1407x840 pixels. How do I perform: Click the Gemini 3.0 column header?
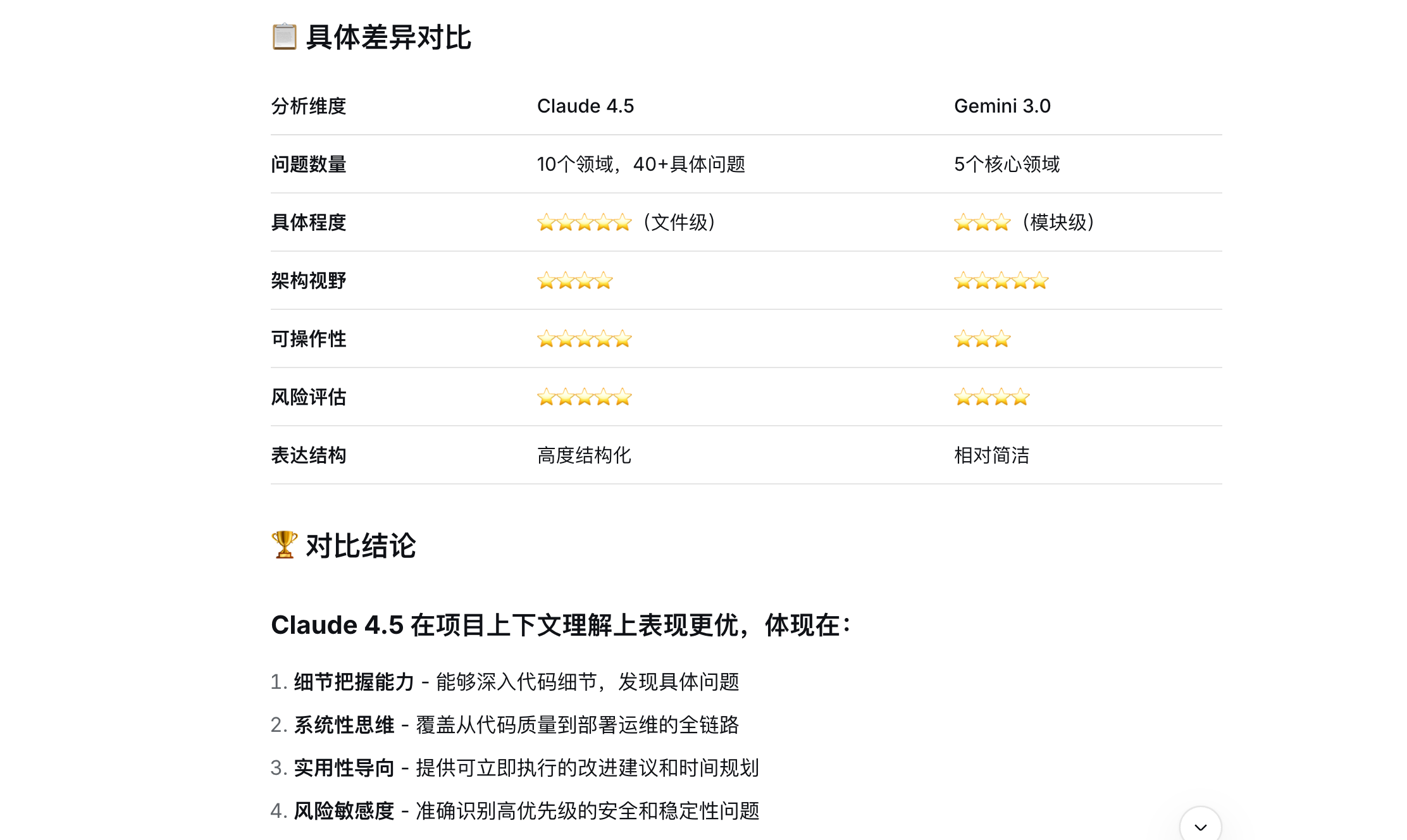click(1002, 106)
